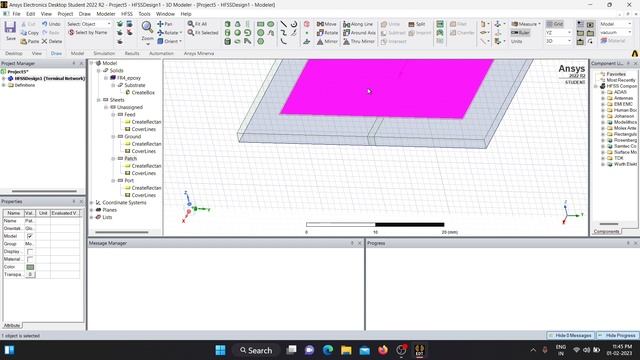Expand the Planes tree node
The height and width of the screenshot is (360, 640).
pyautogui.click(x=91, y=210)
